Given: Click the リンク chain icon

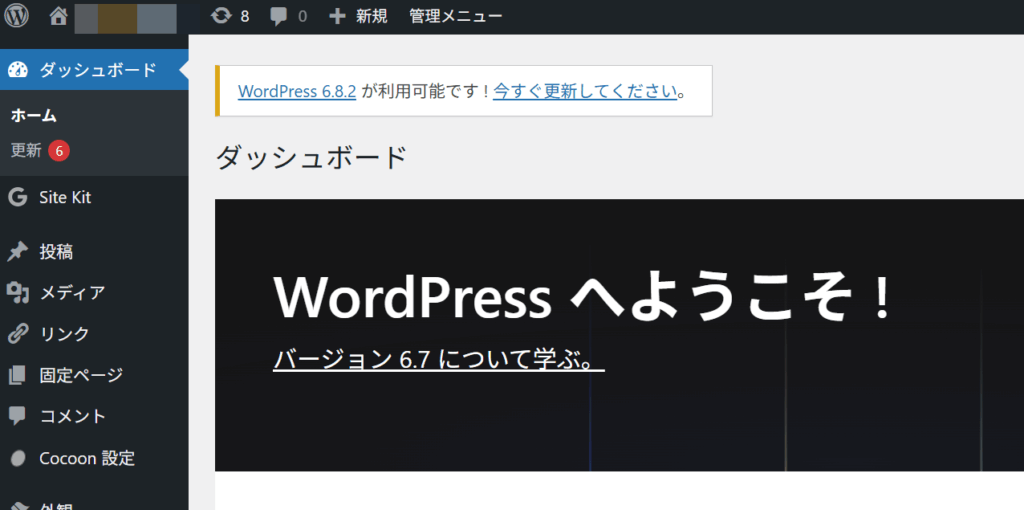Looking at the screenshot, I should coord(17,334).
